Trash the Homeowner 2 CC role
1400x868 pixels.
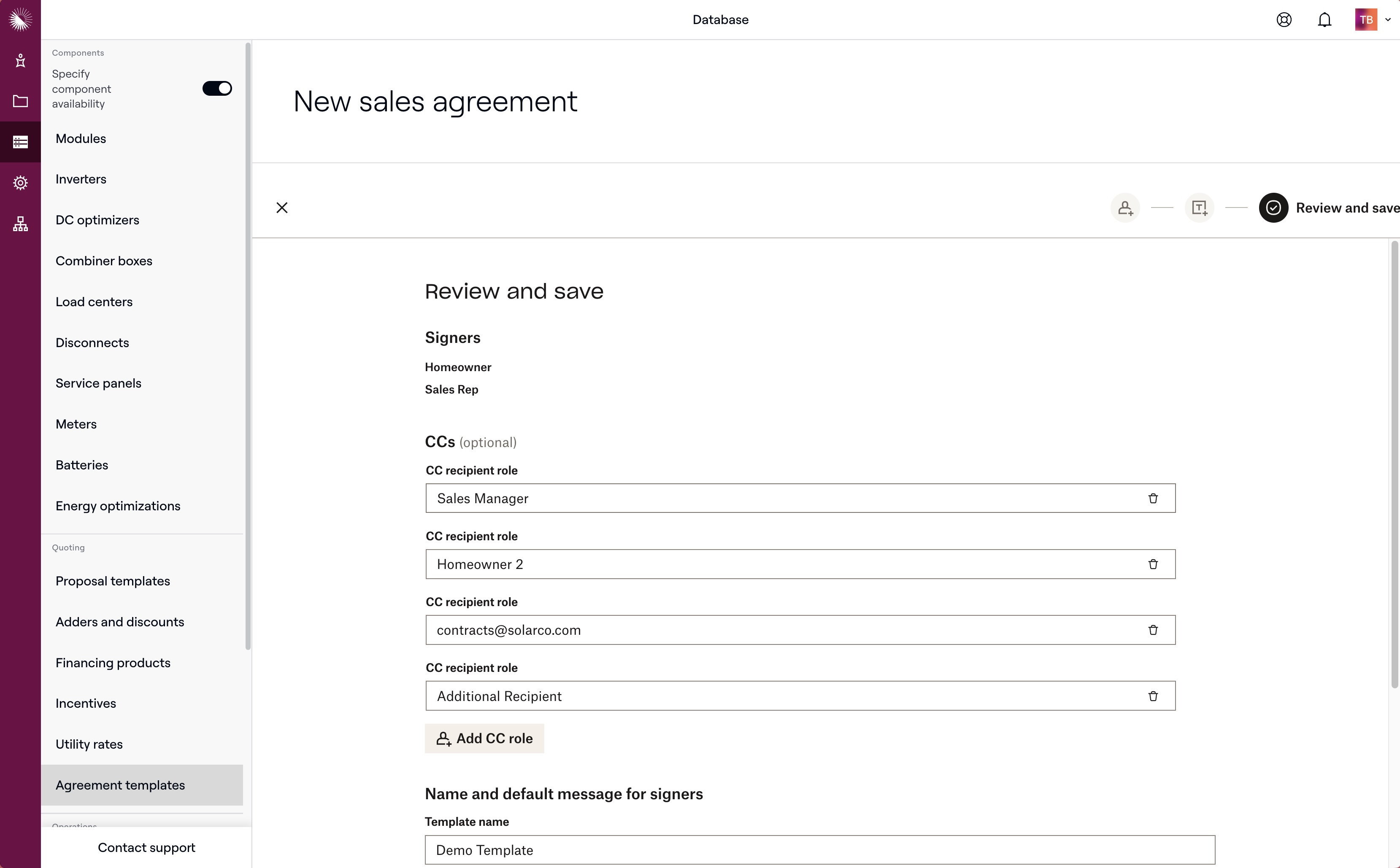click(x=1152, y=564)
